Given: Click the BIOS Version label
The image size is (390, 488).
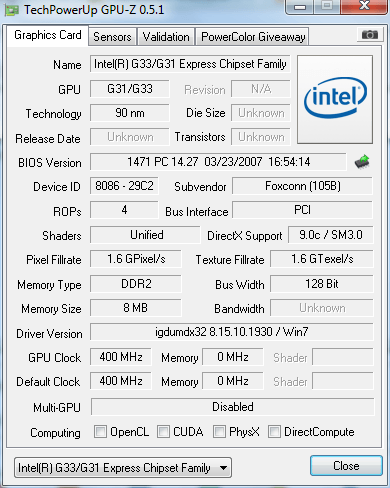Looking at the screenshot, I should 50,163.
